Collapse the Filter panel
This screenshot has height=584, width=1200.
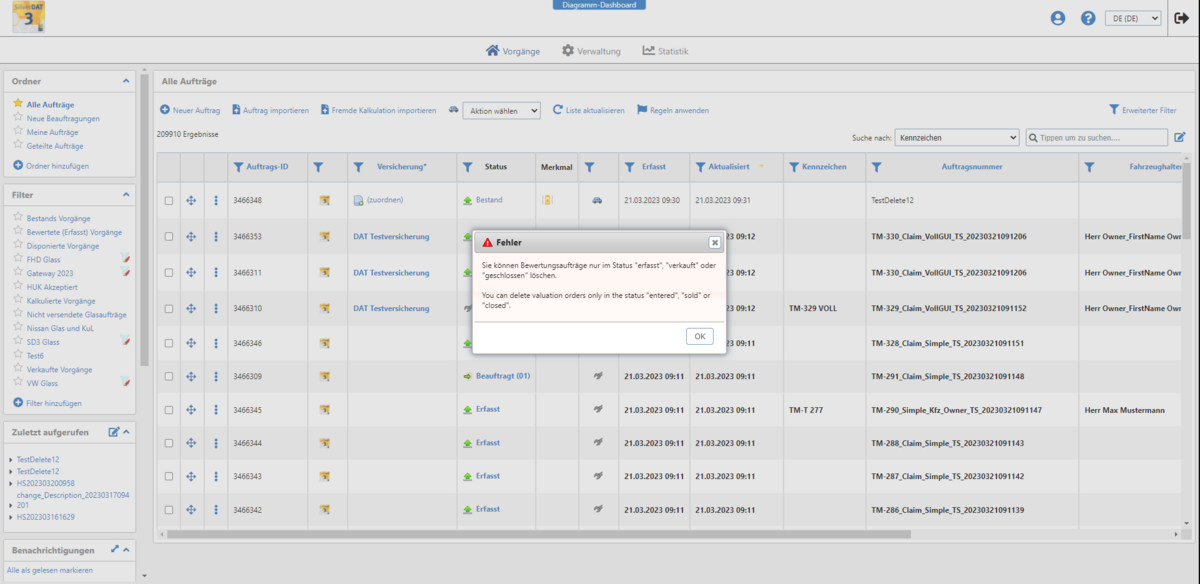pyautogui.click(x=126, y=195)
